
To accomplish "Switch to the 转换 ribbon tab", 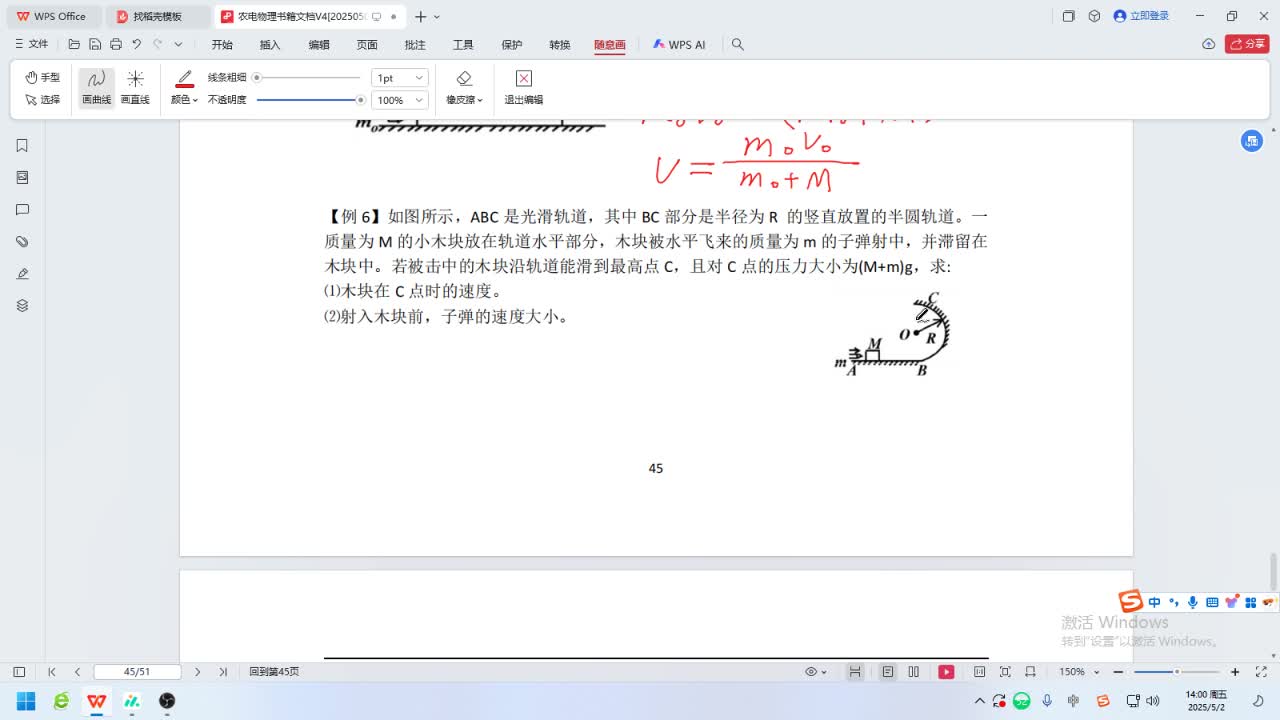I will click(x=560, y=45).
